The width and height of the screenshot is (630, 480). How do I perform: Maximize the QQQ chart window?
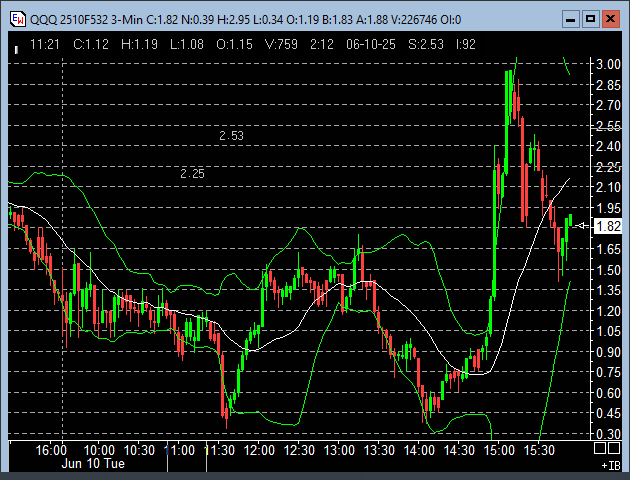(x=590, y=19)
